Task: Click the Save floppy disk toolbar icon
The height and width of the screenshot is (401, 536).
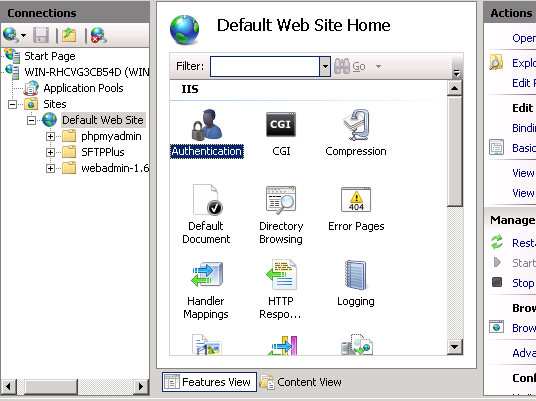Action: 41,35
